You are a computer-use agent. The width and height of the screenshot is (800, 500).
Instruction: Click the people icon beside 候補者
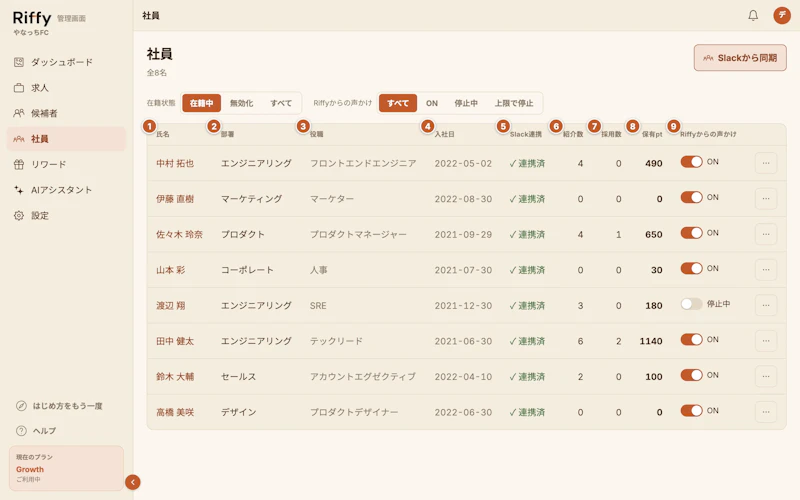point(19,113)
